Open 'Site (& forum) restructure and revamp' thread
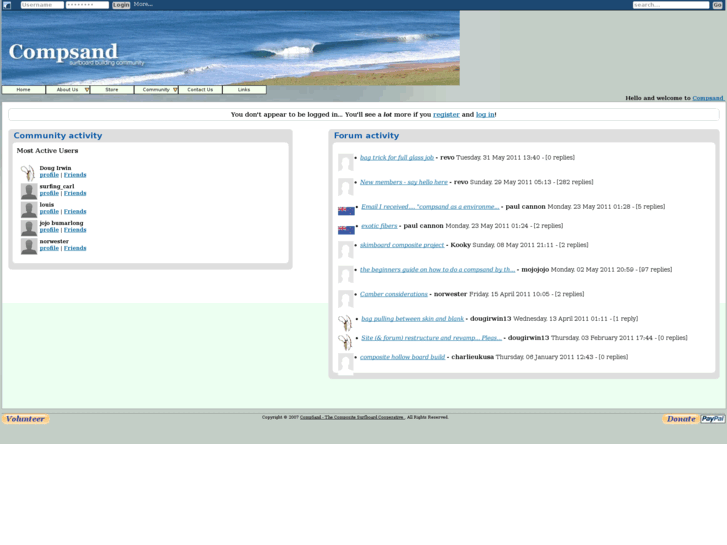Image resolution: width=727 pixels, height=545 pixels. 431,338
